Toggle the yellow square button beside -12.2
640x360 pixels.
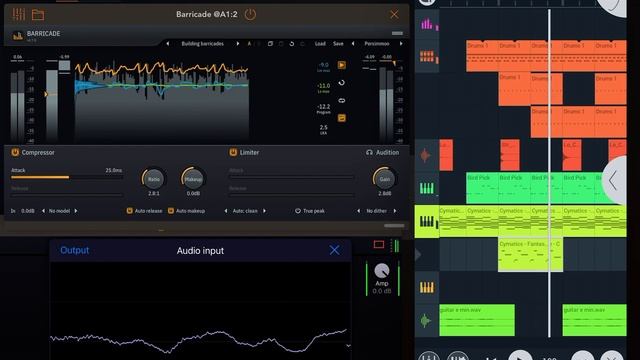point(342,118)
